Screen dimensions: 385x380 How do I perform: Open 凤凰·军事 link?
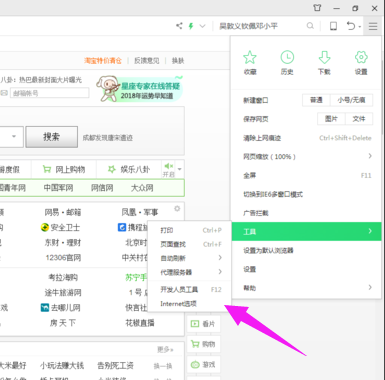(x=140, y=212)
